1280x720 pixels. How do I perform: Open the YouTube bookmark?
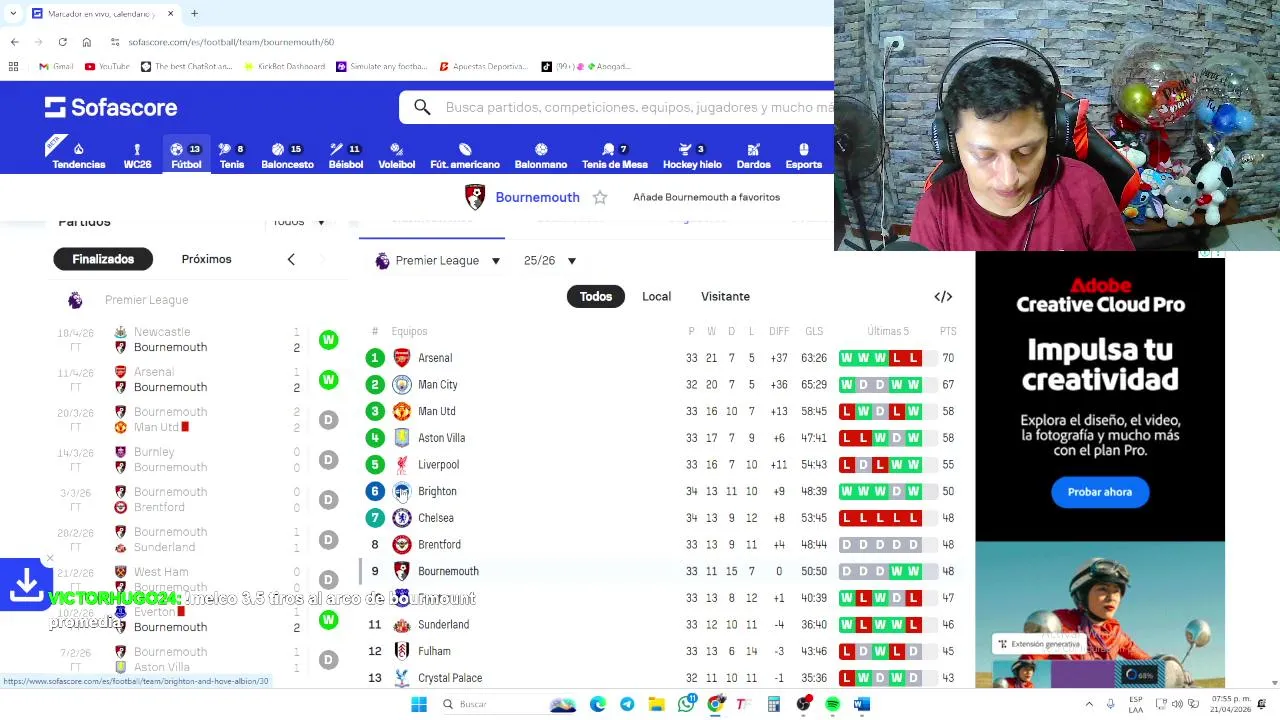pyautogui.click(x=108, y=66)
